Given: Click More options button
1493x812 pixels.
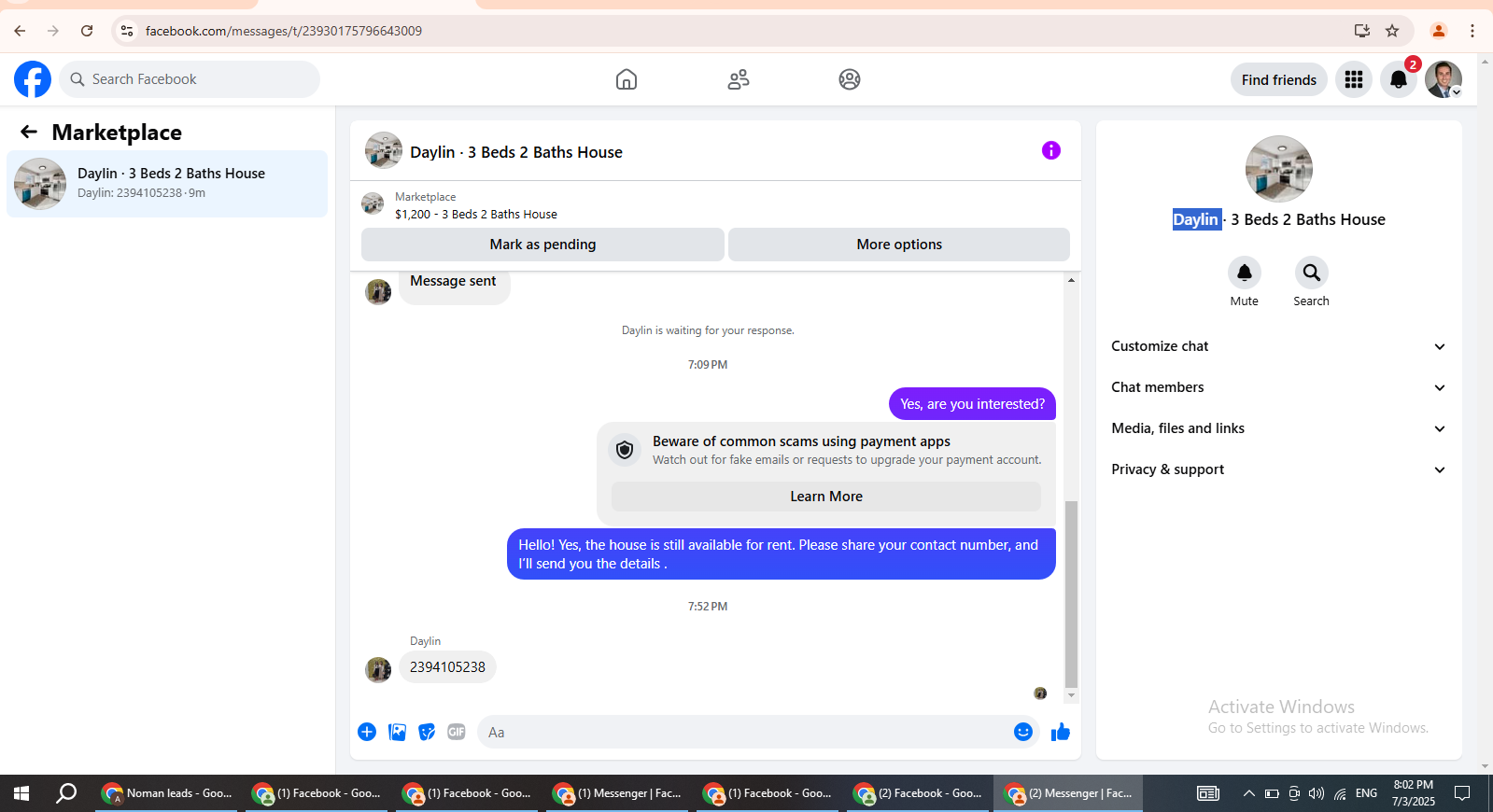Looking at the screenshot, I should tap(899, 245).
